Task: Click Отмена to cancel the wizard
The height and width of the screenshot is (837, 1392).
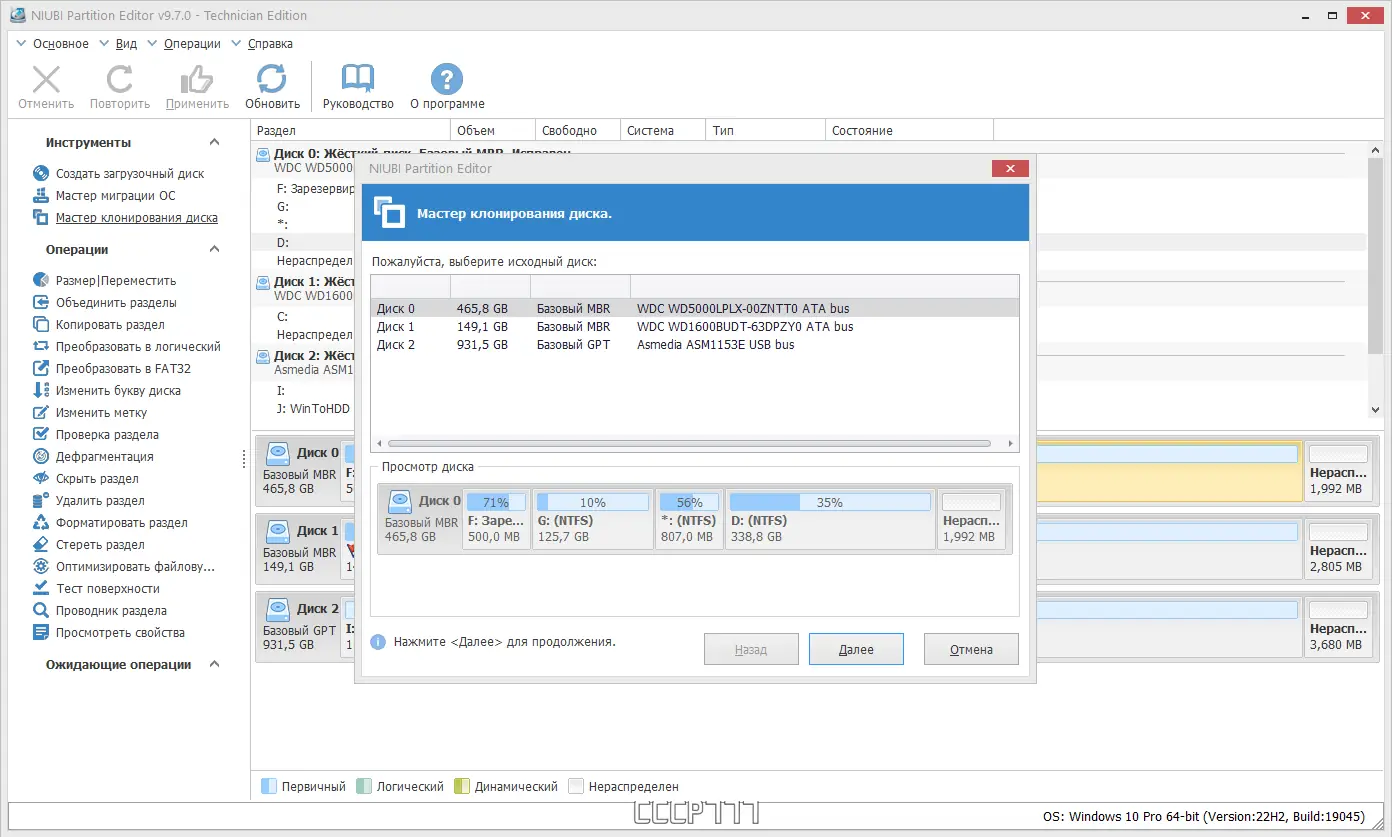Action: pyautogui.click(x=970, y=650)
